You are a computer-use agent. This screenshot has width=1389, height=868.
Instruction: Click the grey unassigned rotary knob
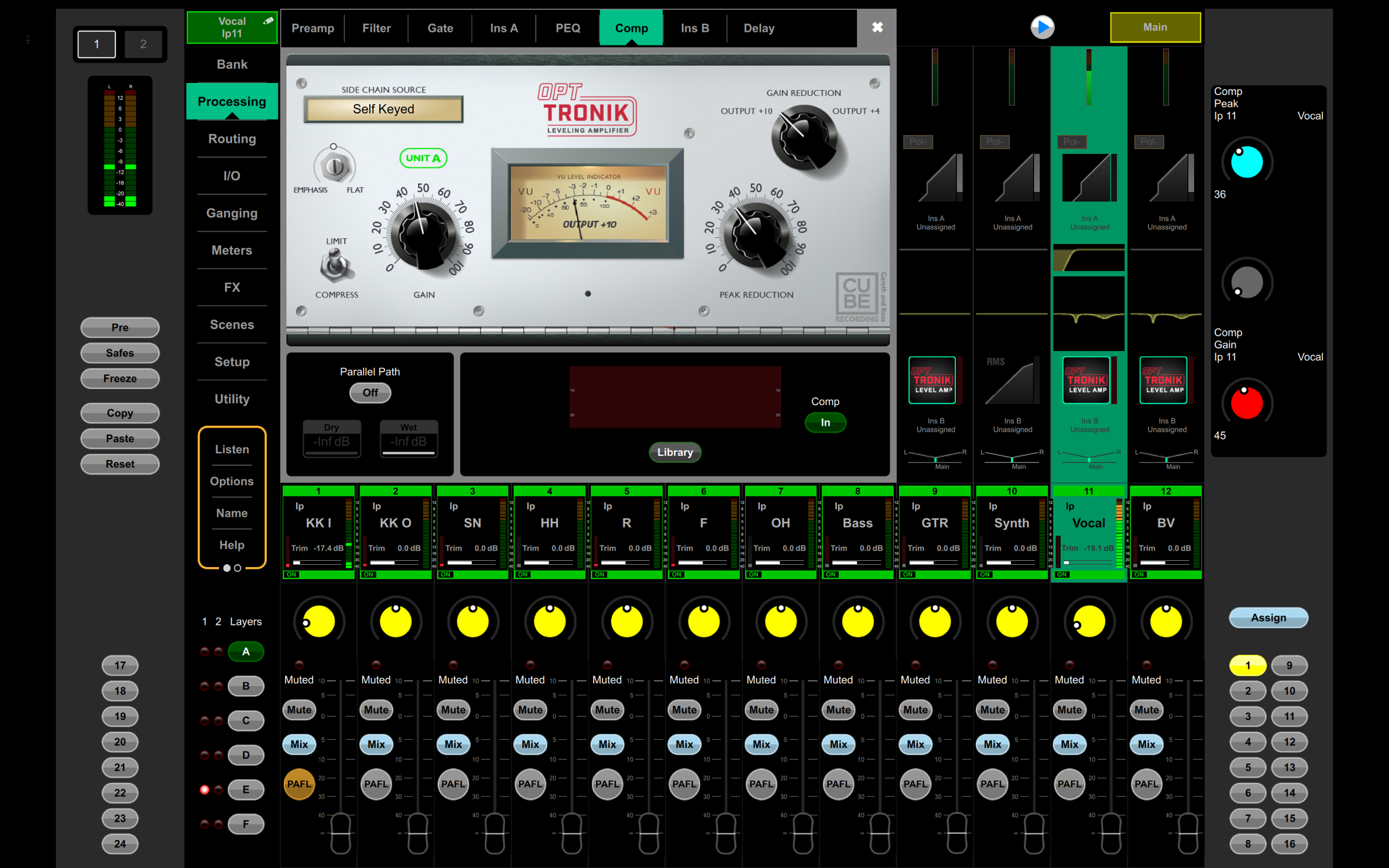coord(1246,283)
